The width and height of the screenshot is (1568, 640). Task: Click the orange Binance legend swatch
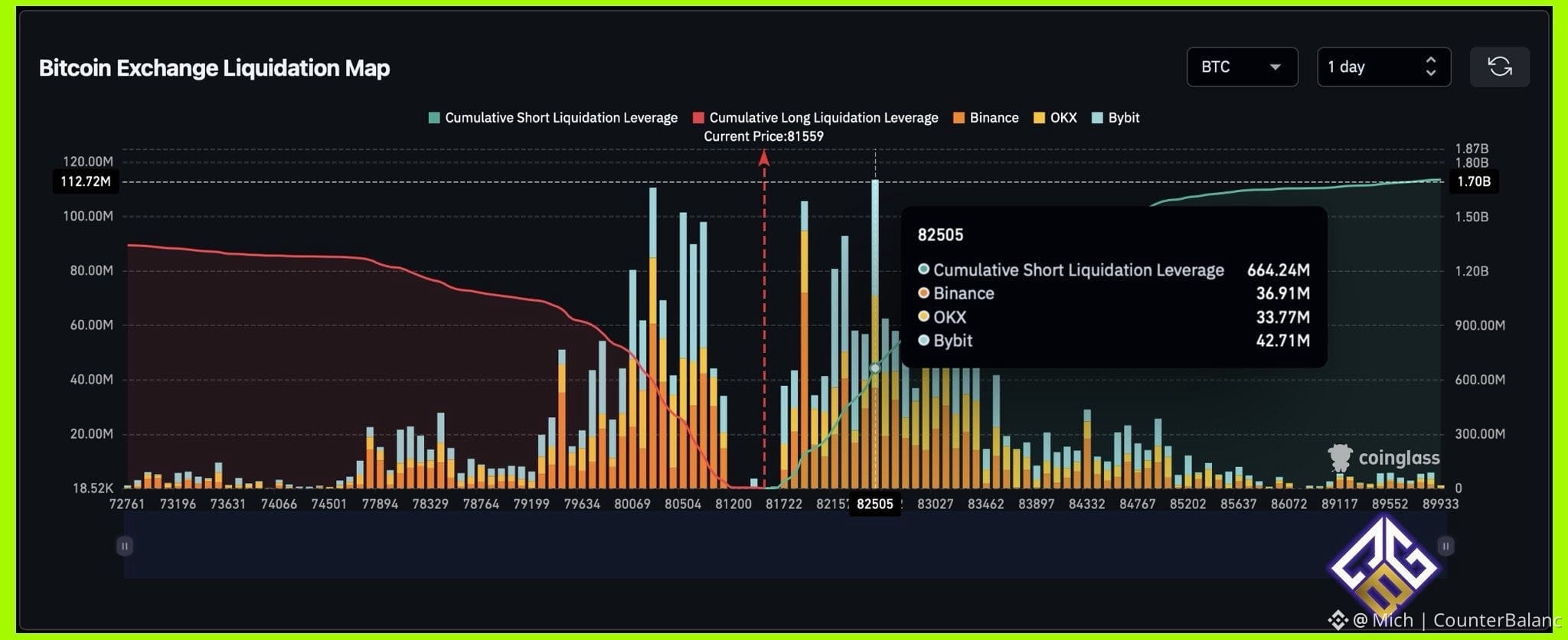point(959,118)
